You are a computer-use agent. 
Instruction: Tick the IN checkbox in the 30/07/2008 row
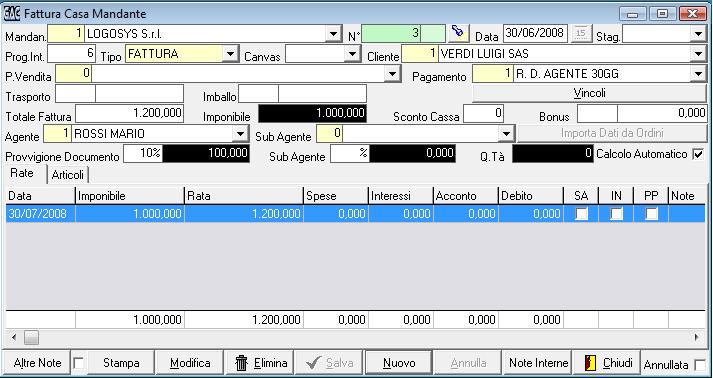tap(616, 213)
